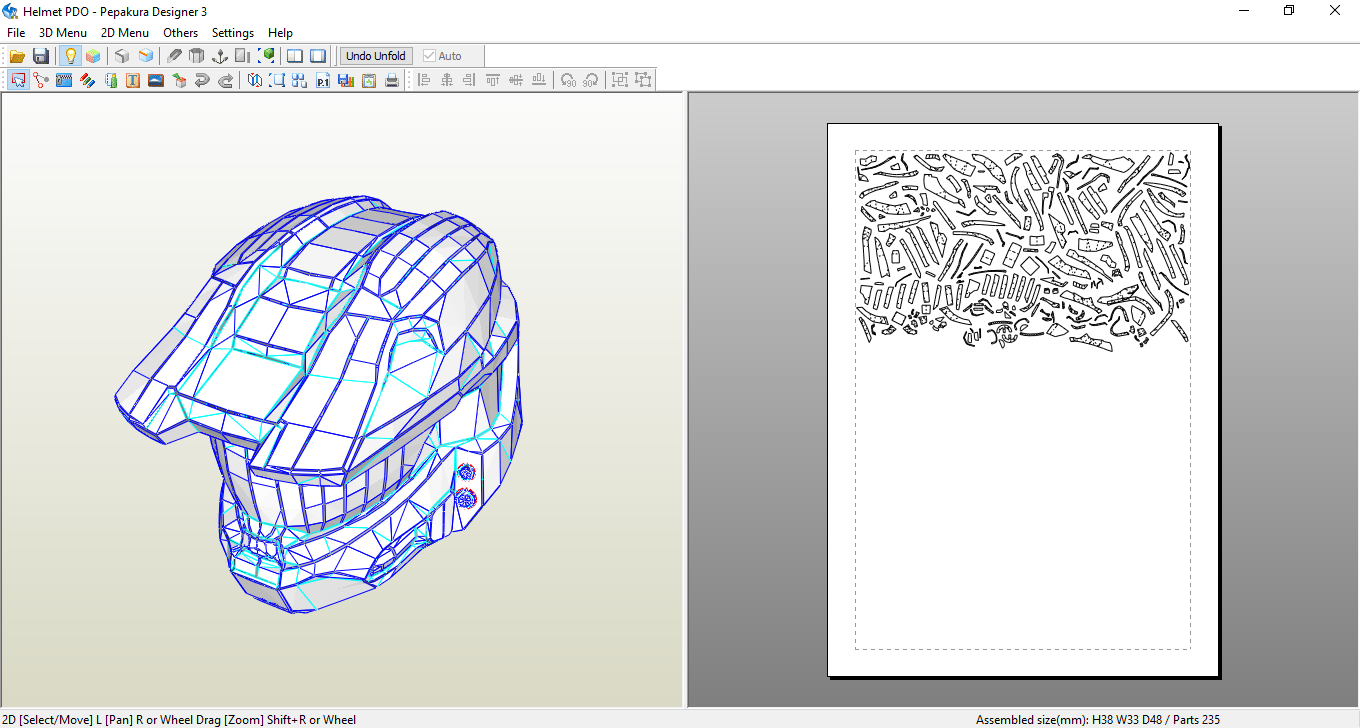This screenshot has height=728, width=1360.
Task: Print the pattern using the printer icon
Action: (x=392, y=81)
